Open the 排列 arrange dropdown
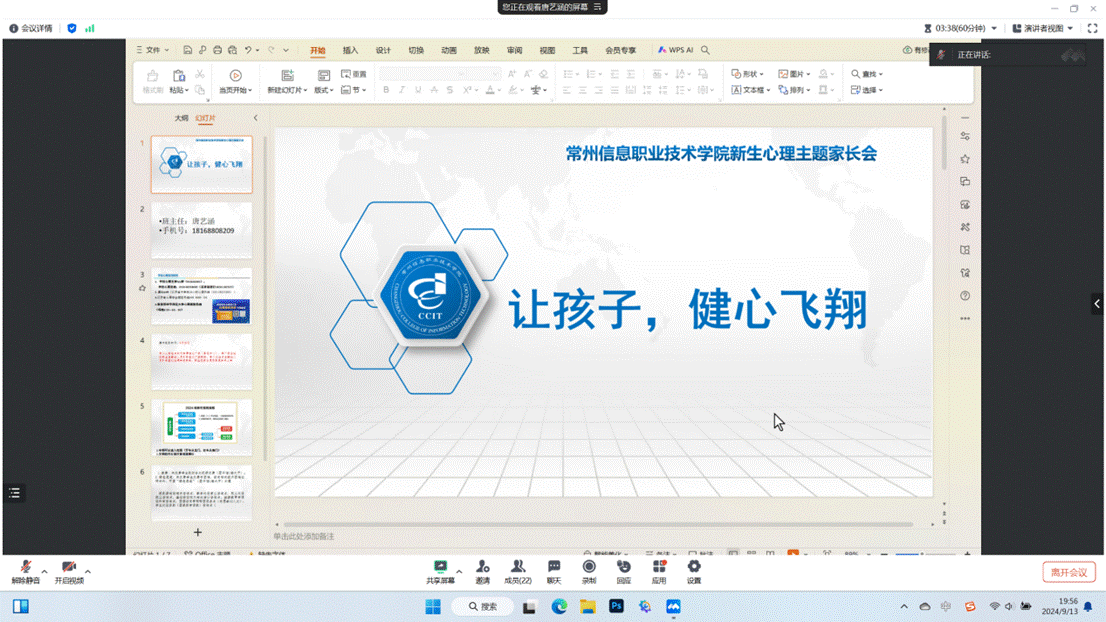Image resolution: width=1106 pixels, height=622 pixels. (794, 90)
